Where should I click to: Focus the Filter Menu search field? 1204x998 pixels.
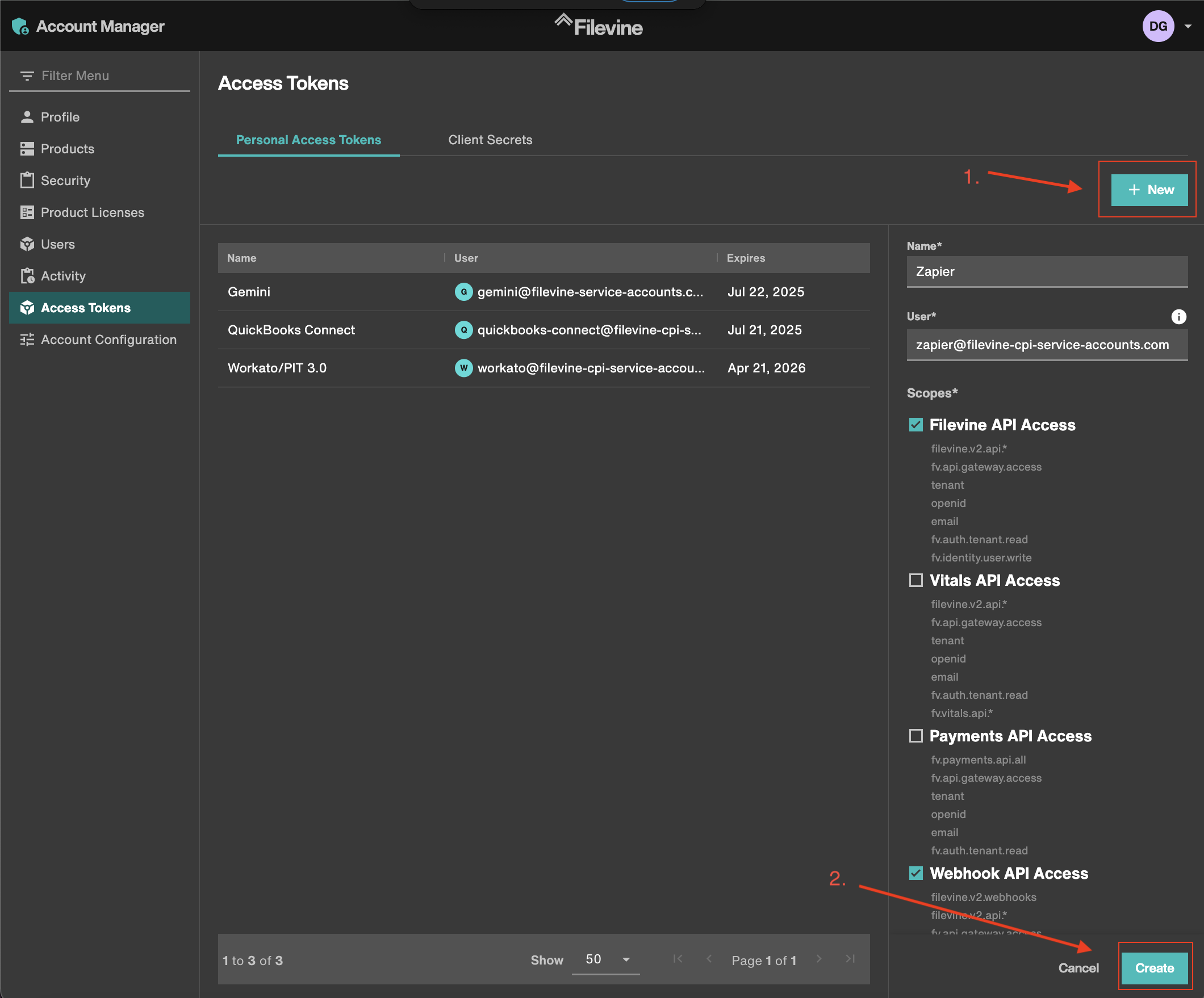coord(100,76)
